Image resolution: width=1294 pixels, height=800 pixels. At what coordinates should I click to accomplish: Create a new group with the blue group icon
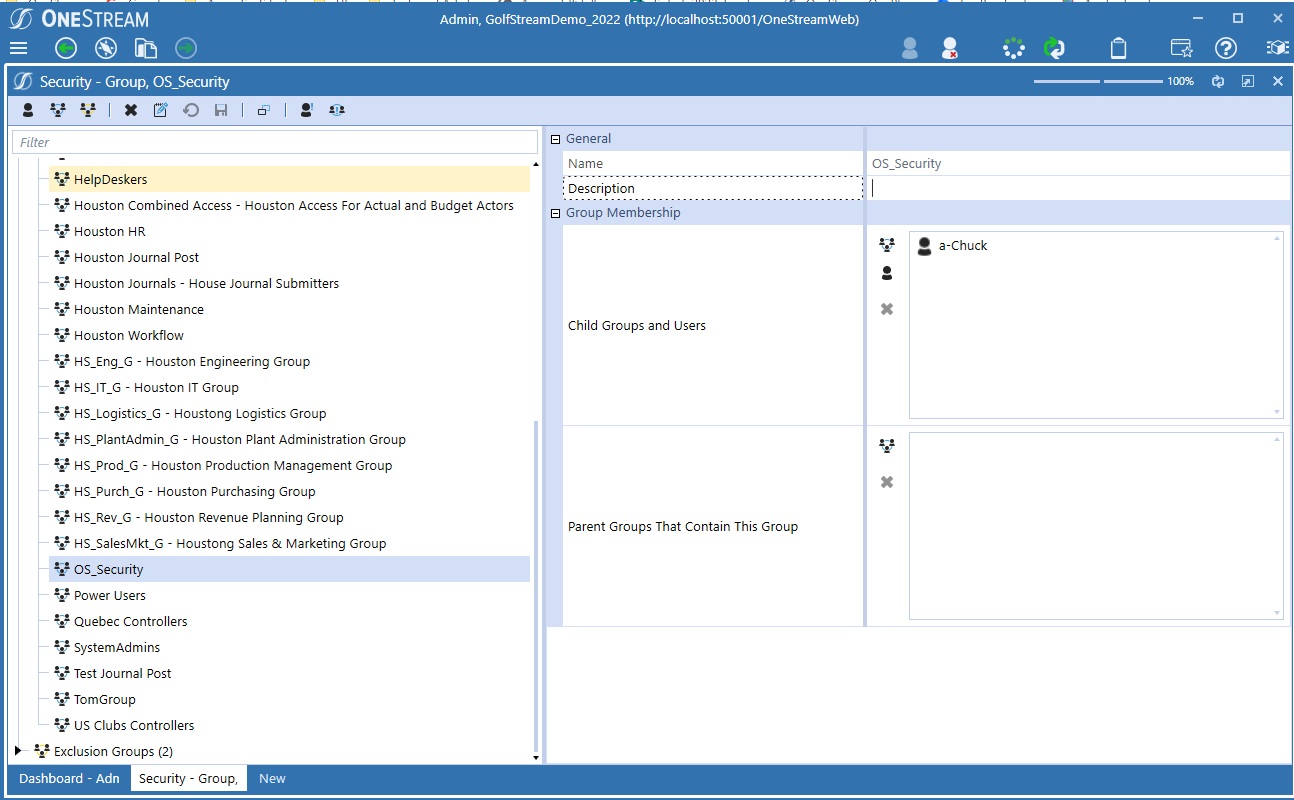[x=58, y=110]
